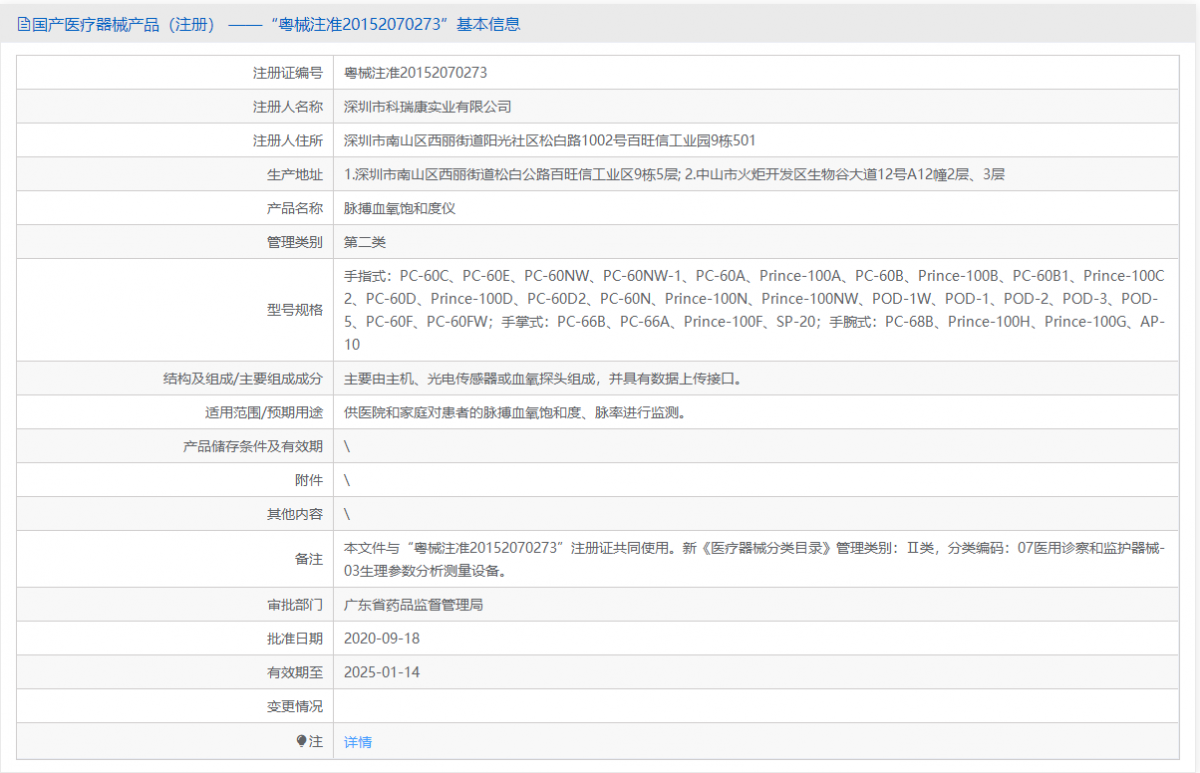Open the 详情 link in 注 row
The image size is (1200, 773).
coord(358,742)
